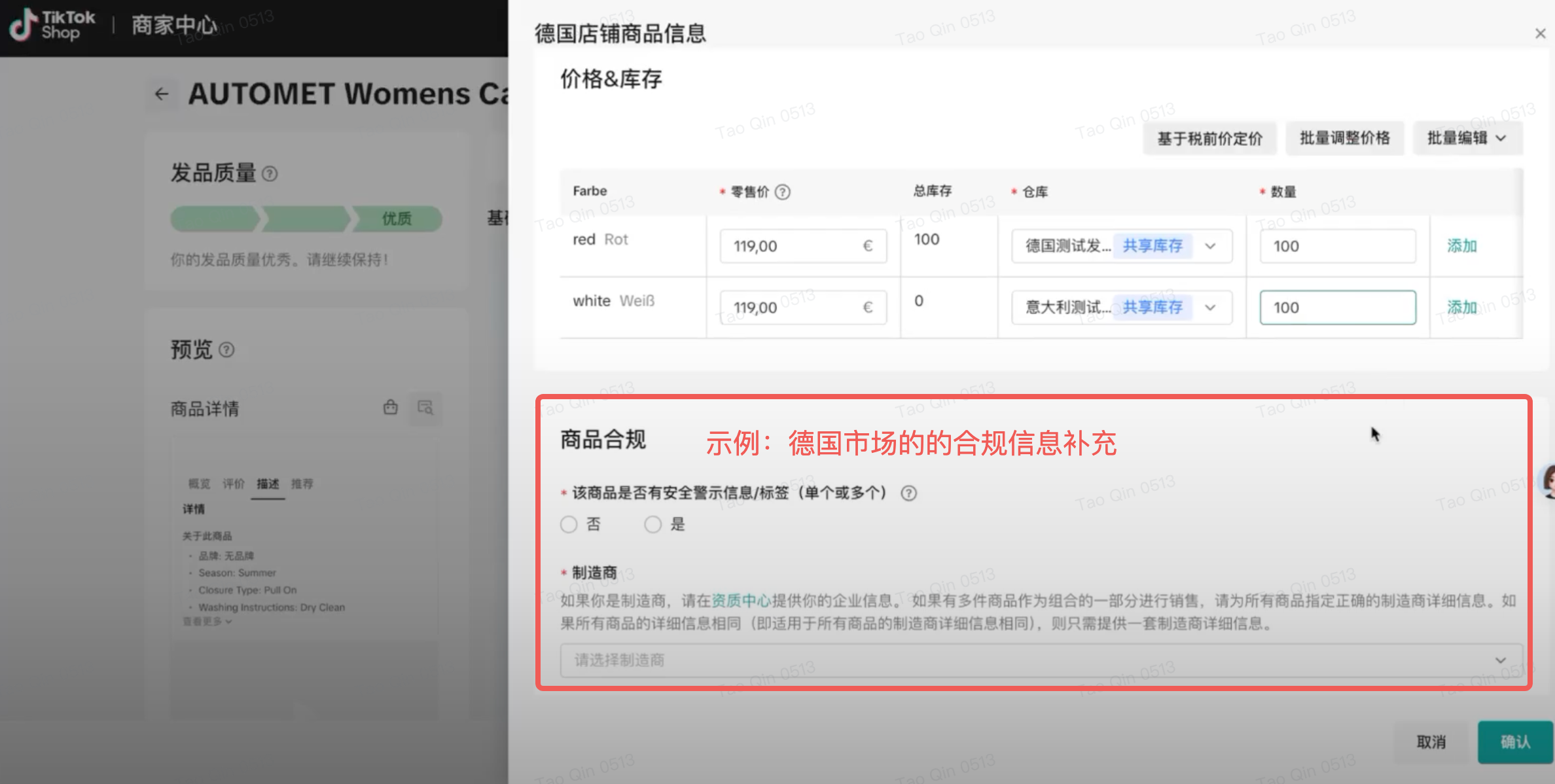Open the 请选择制造商 manufacturer dropdown
The image size is (1555, 784).
coord(1041,660)
